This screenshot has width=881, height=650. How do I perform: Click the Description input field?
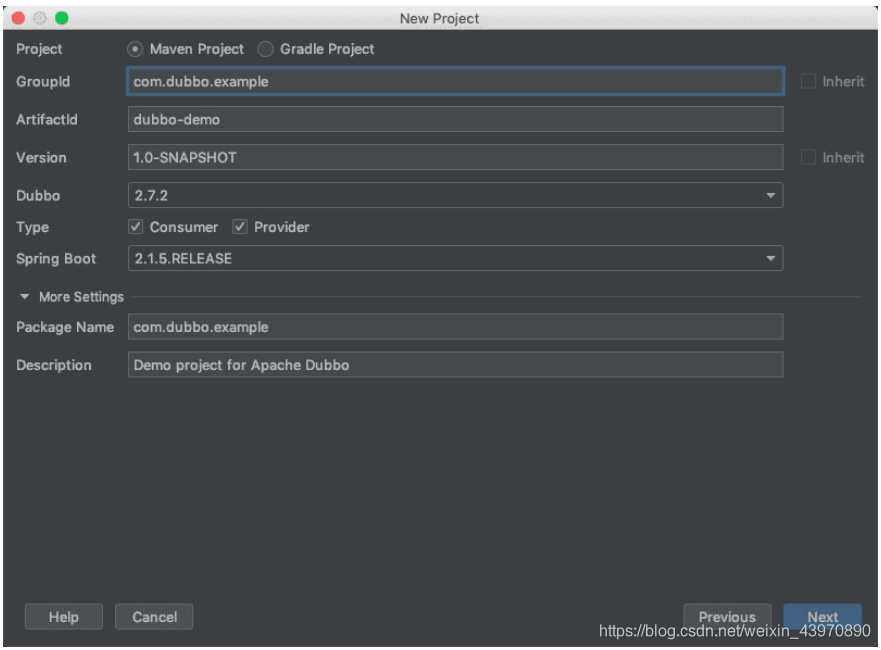point(455,365)
